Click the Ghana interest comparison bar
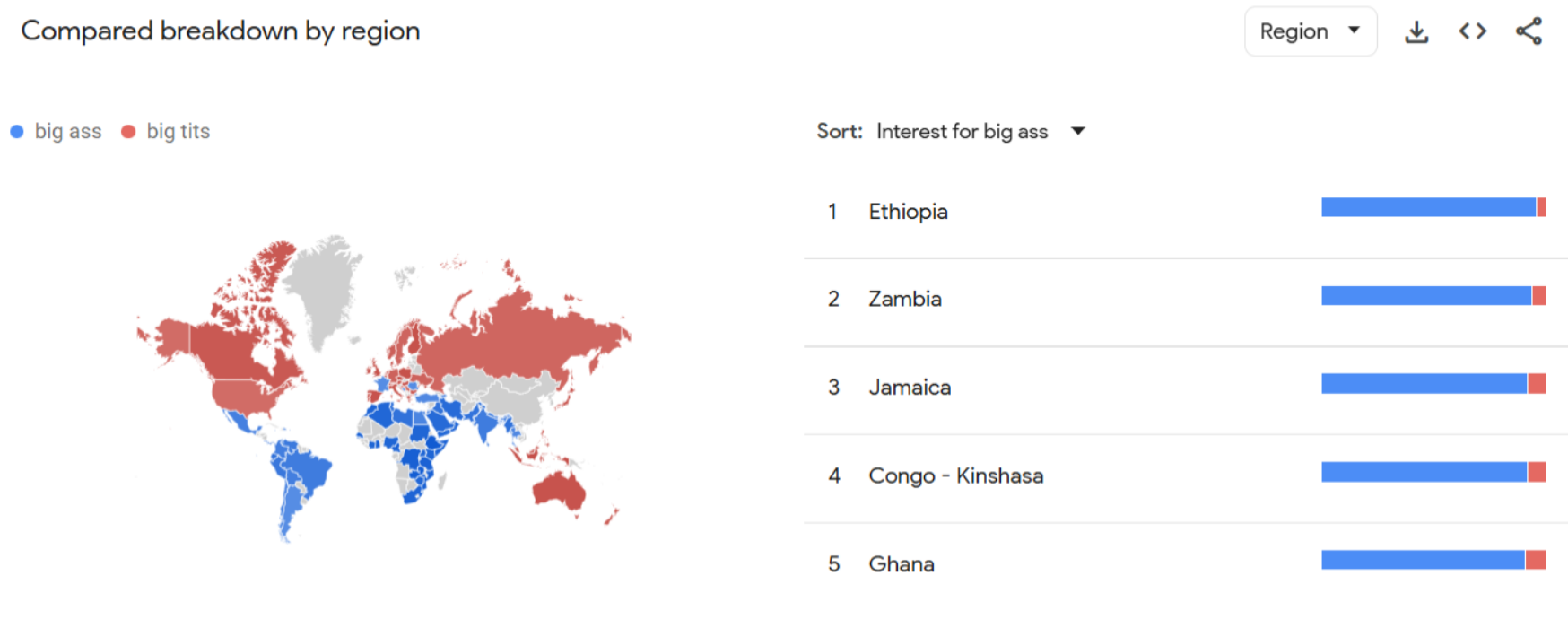This screenshot has height=628, width=1568. coord(1433,561)
